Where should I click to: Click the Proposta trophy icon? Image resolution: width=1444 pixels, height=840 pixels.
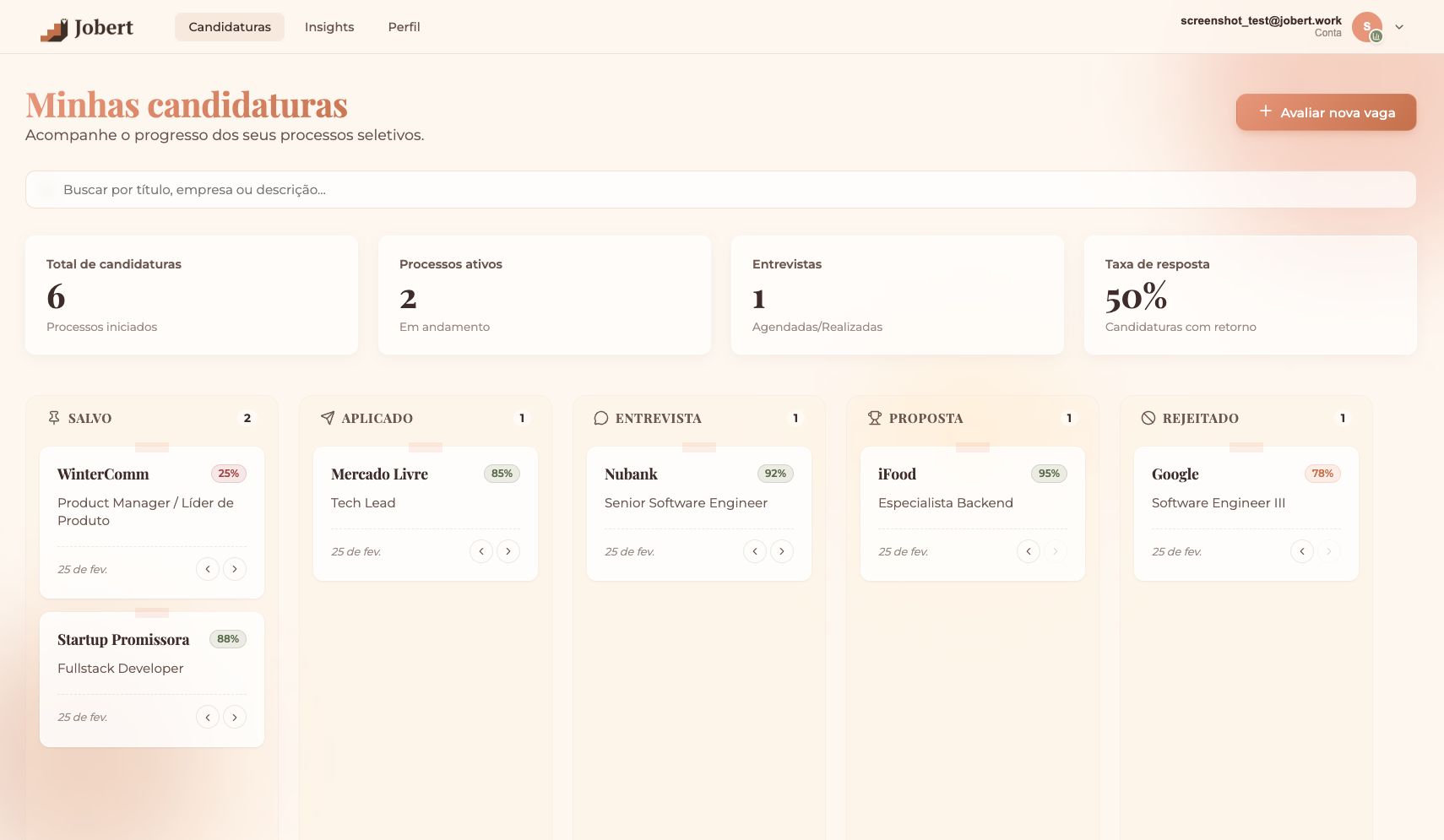875,418
